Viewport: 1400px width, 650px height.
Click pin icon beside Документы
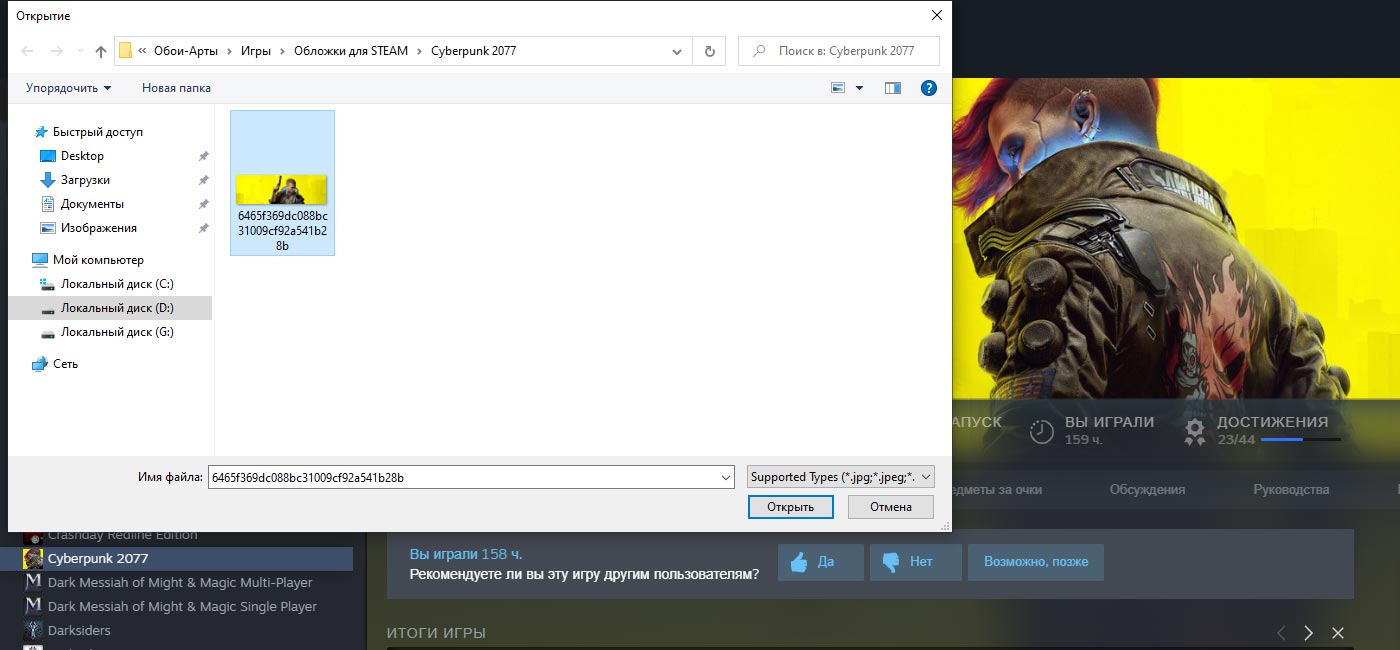click(x=203, y=204)
